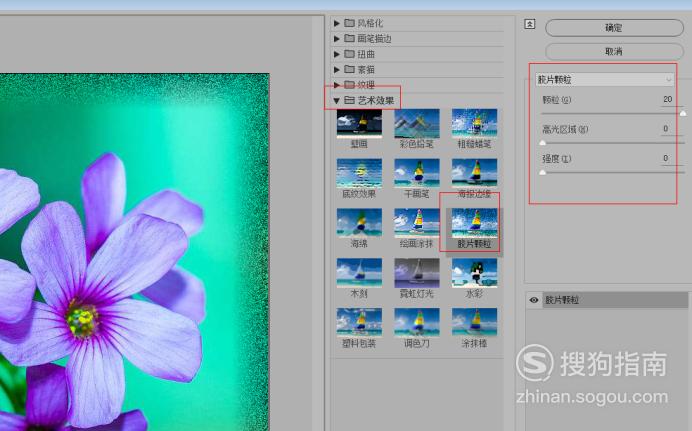This screenshot has height=431, width=692.
Task: Collapse the 艺术效果 folder triangle
Action: tap(336, 101)
